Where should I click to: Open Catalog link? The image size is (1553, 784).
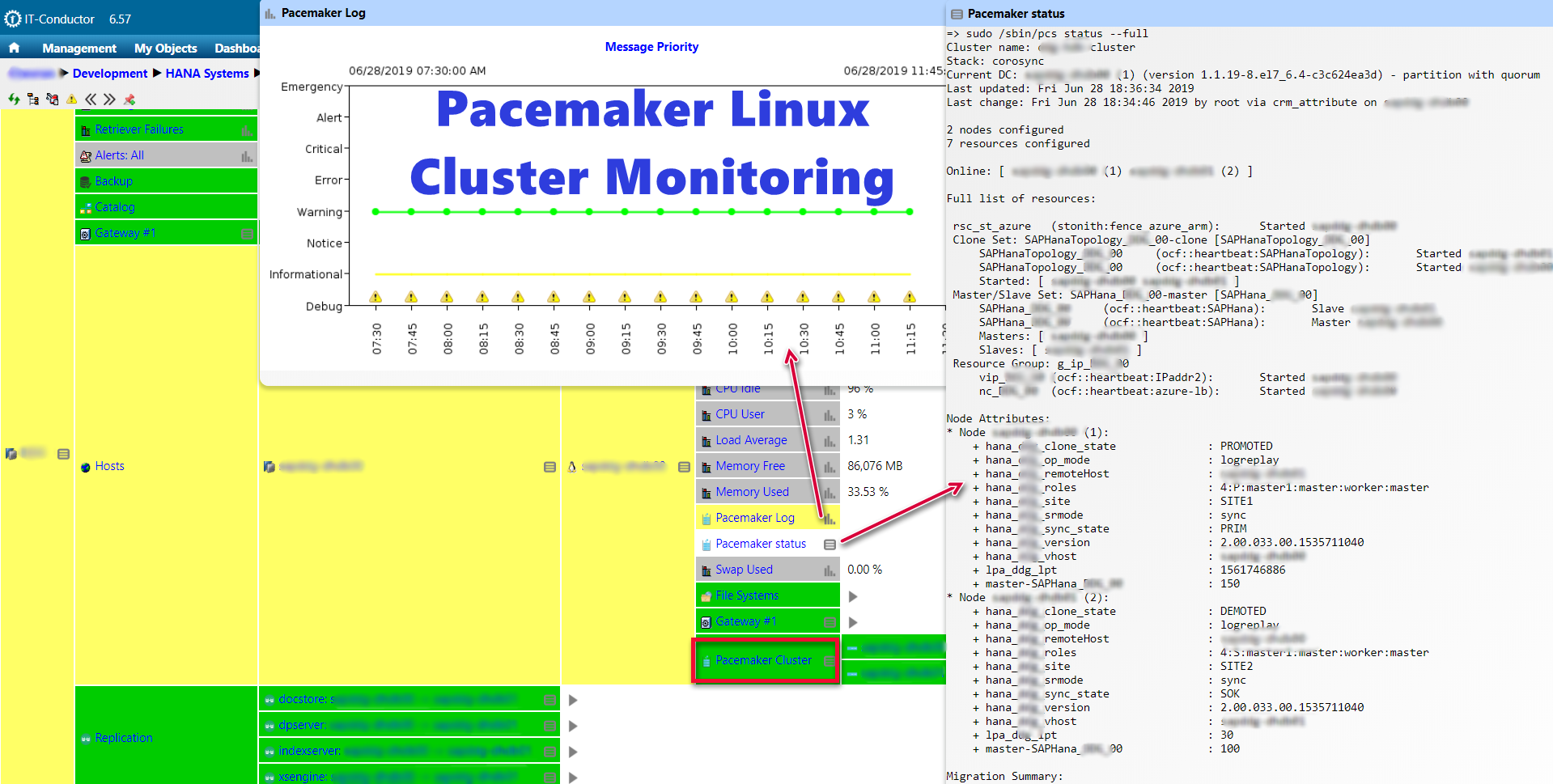(115, 207)
